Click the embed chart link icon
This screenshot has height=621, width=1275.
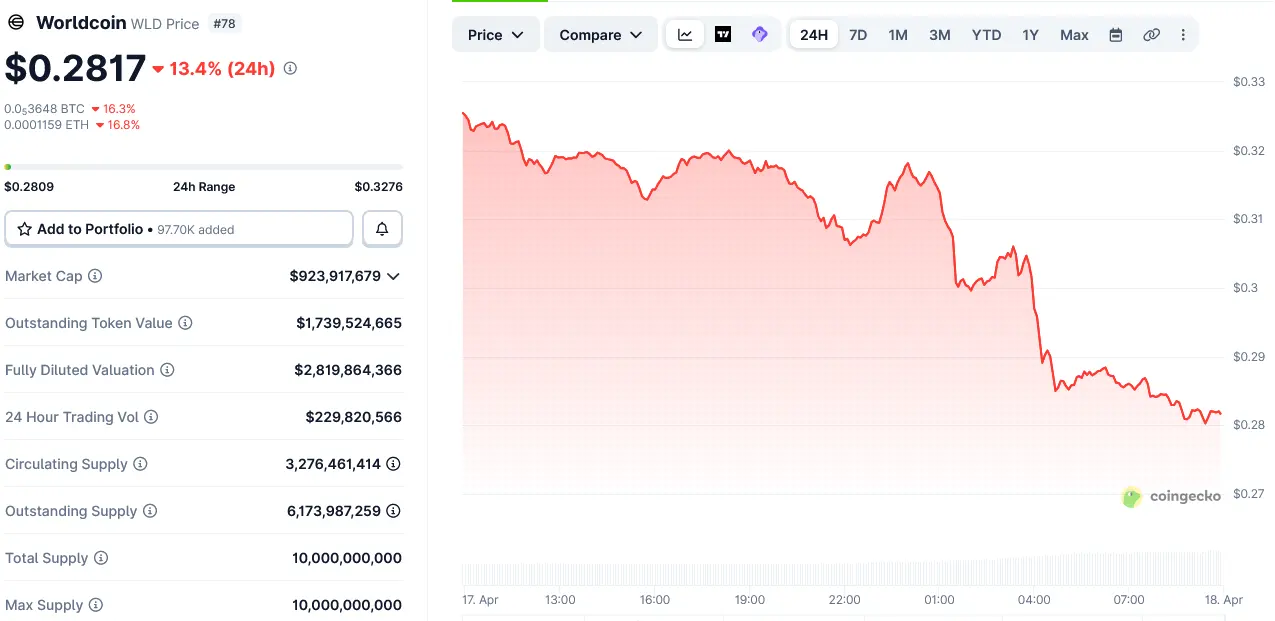point(1151,34)
